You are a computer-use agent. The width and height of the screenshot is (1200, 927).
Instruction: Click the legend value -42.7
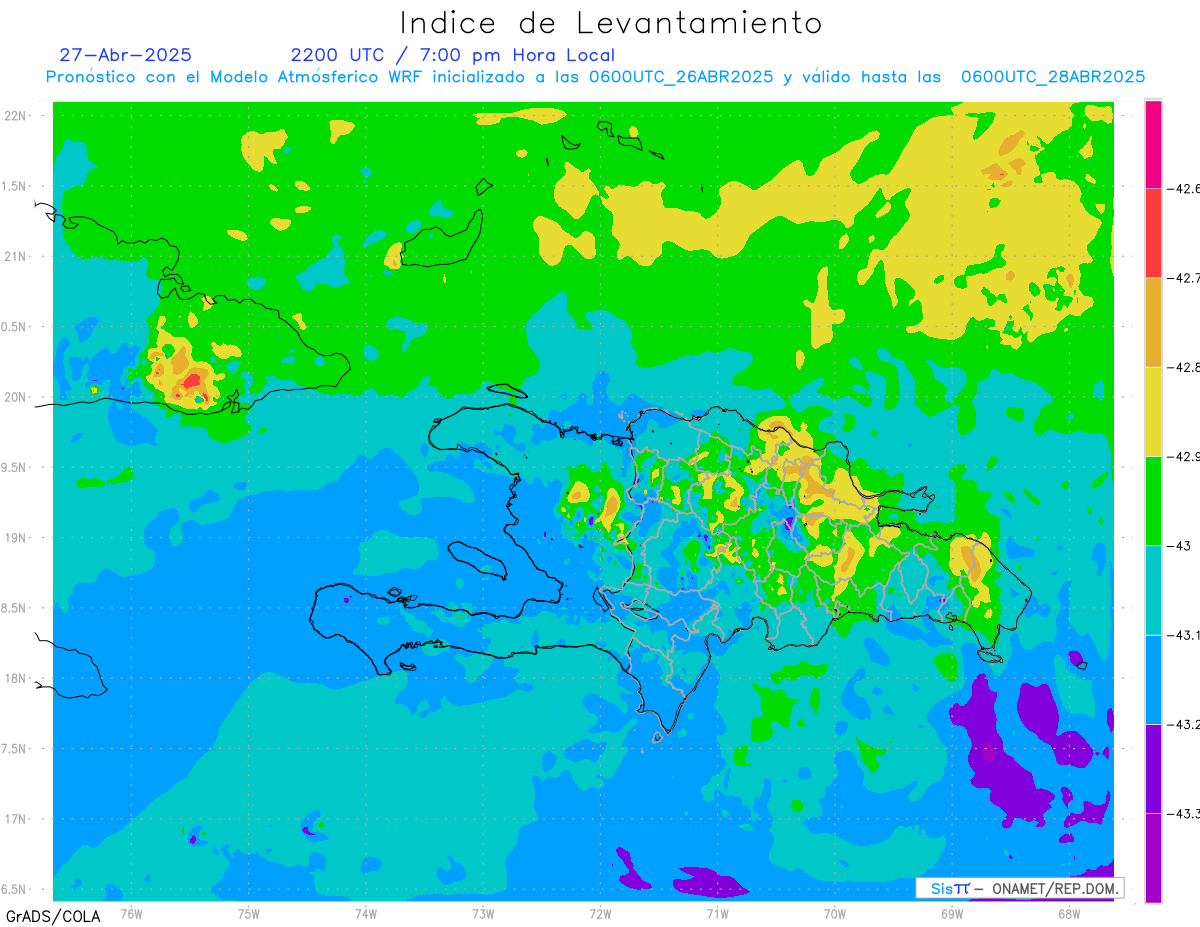point(1185,278)
